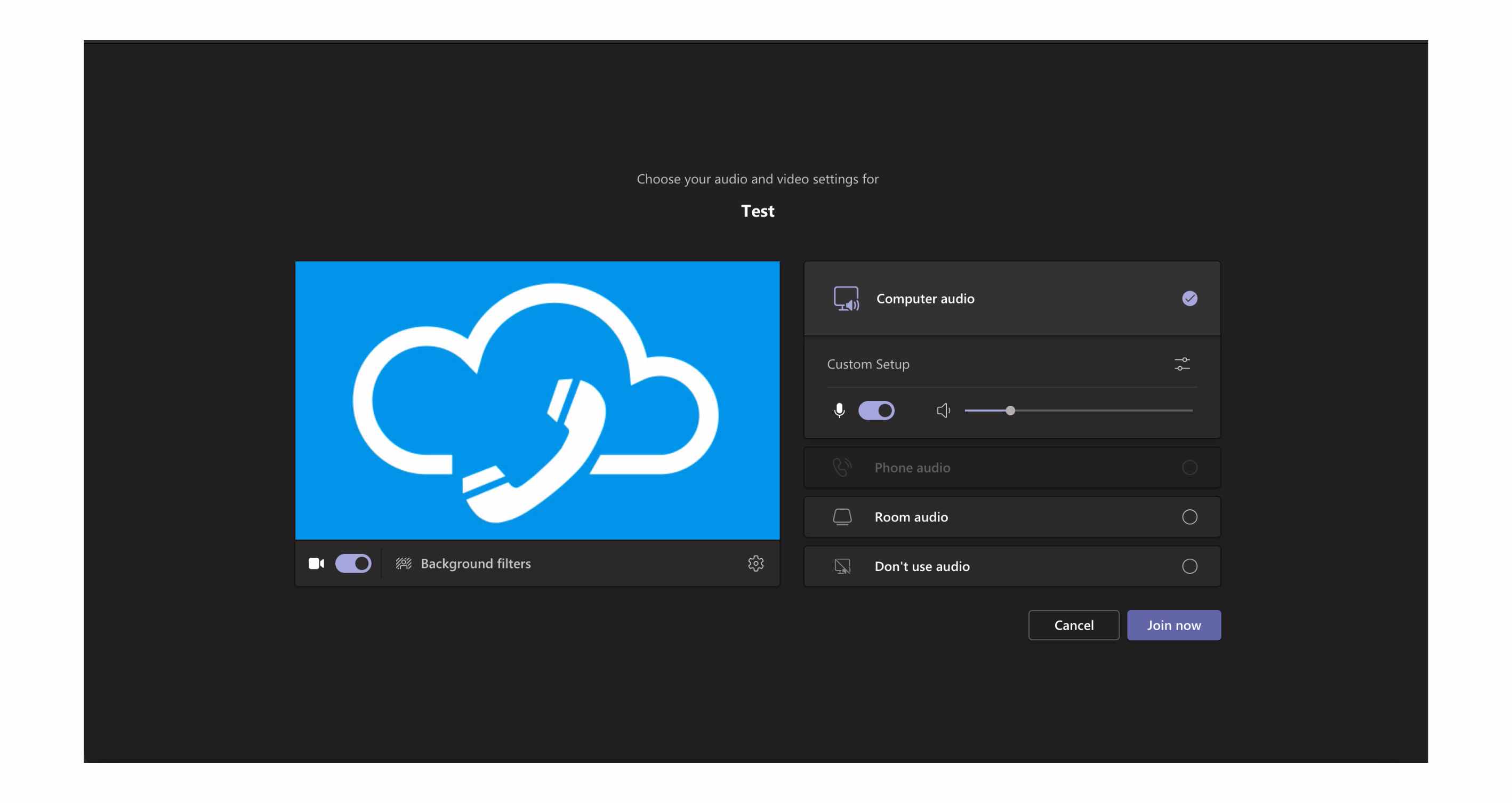Choose the Room audio radio button
The height and width of the screenshot is (803, 1512).
tap(1189, 517)
